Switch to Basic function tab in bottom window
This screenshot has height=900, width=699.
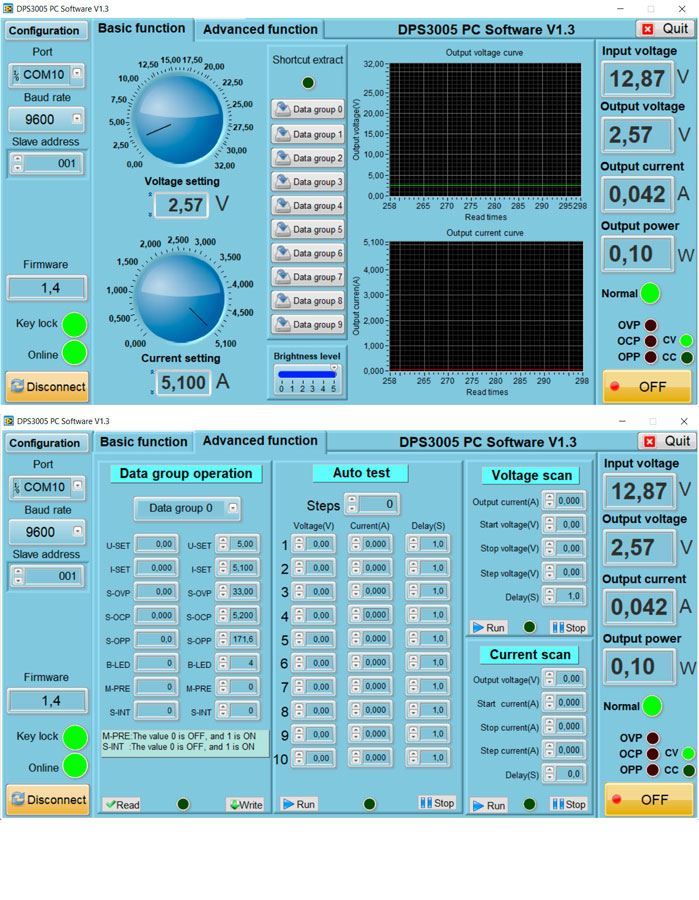click(x=143, y=441)
